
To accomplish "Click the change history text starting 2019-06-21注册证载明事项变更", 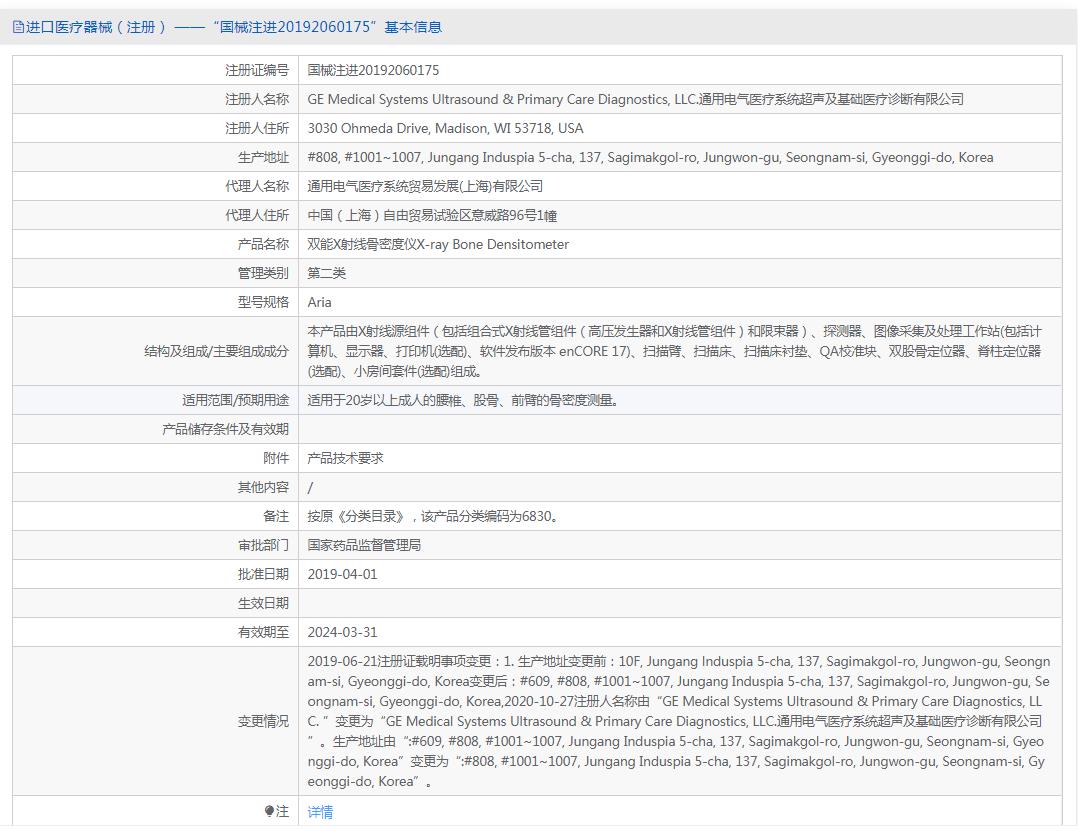I will coord(679,721).
